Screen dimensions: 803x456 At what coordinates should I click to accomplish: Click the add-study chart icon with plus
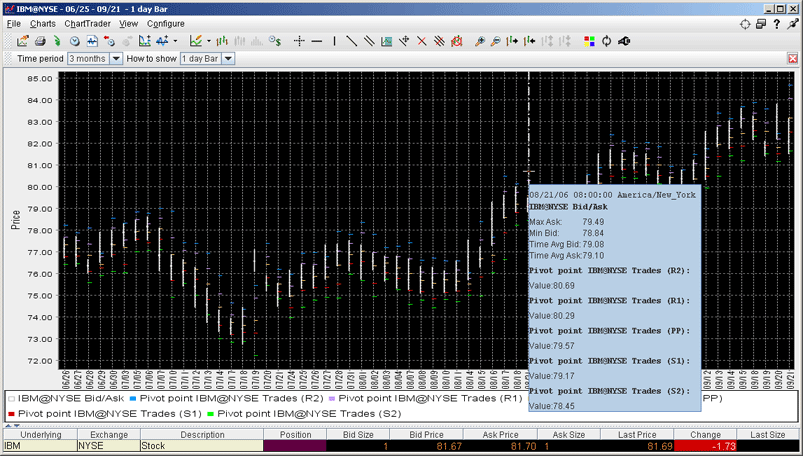[x=145, y=41]
